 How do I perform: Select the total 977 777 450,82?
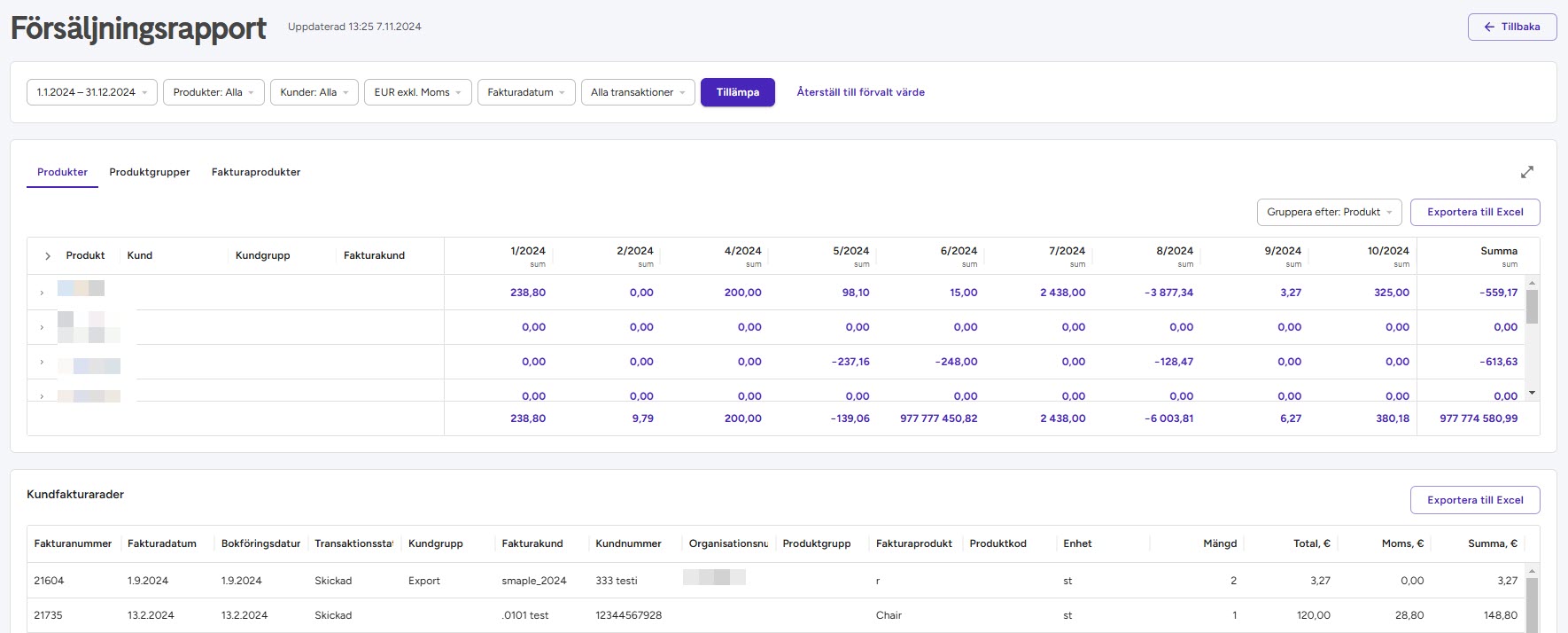(938, 418)
